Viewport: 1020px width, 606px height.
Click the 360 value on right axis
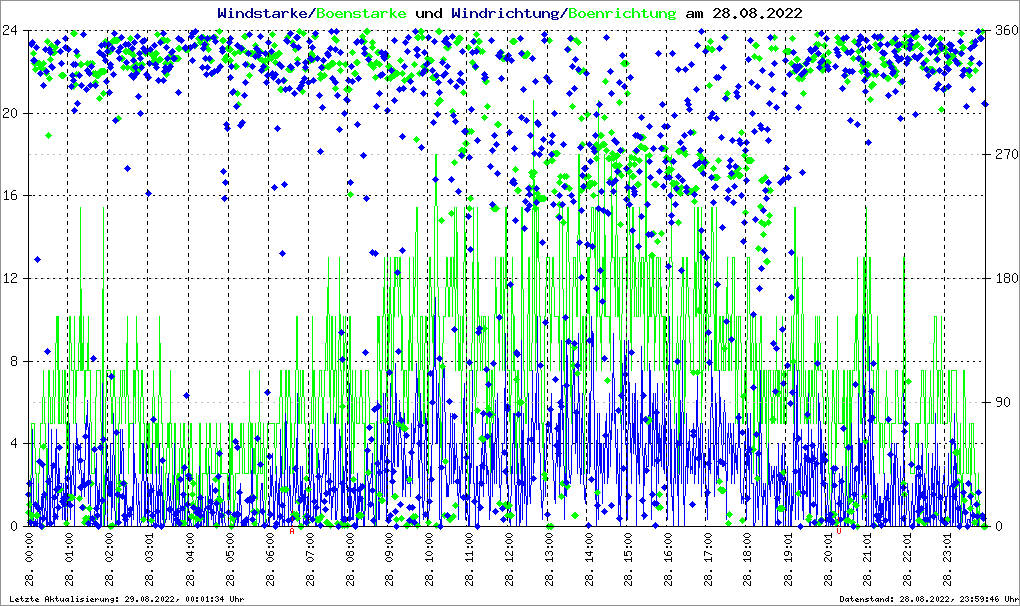point(1003,30)
